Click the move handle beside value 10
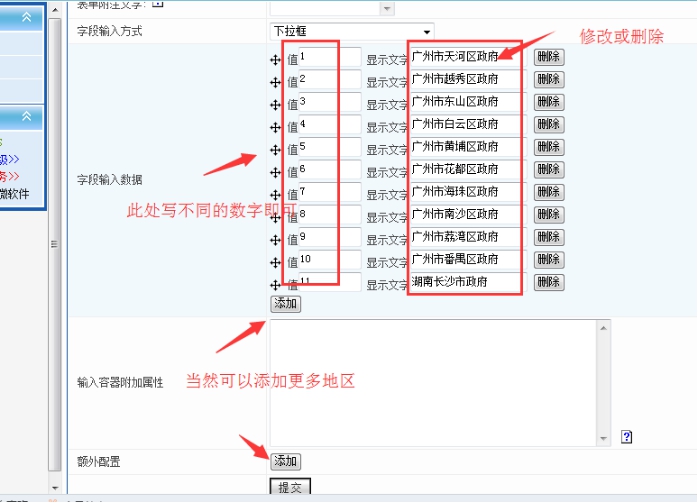The height and width of the screenshot is (503, 698). [x=275, y=262]
